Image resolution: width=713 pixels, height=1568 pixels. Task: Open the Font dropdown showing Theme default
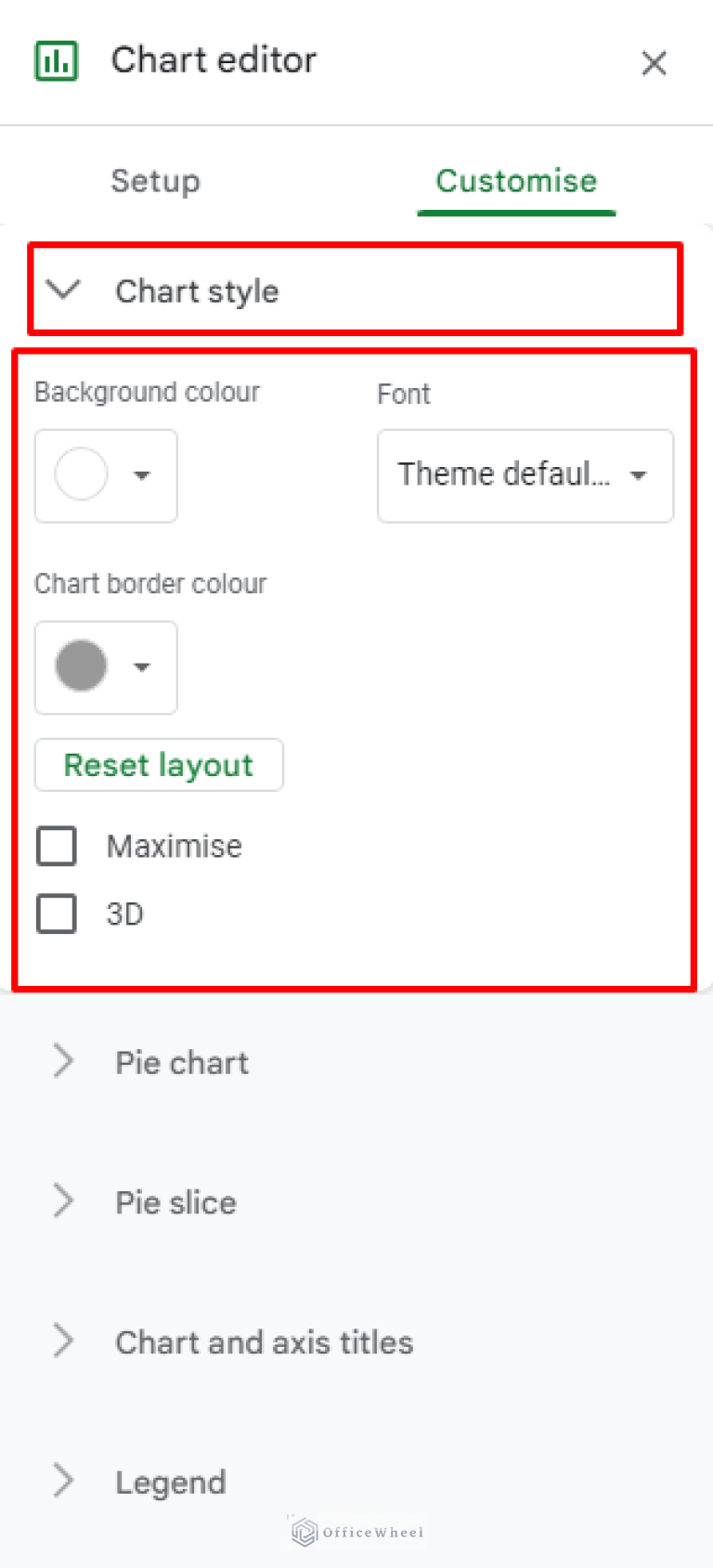[x=525, y=476]
